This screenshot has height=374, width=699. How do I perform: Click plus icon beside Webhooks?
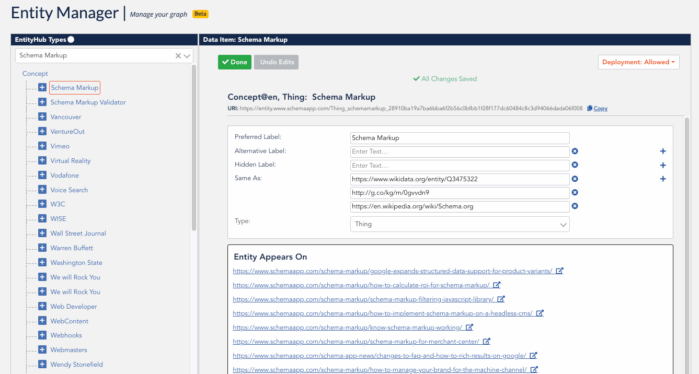tap(42, 335)
